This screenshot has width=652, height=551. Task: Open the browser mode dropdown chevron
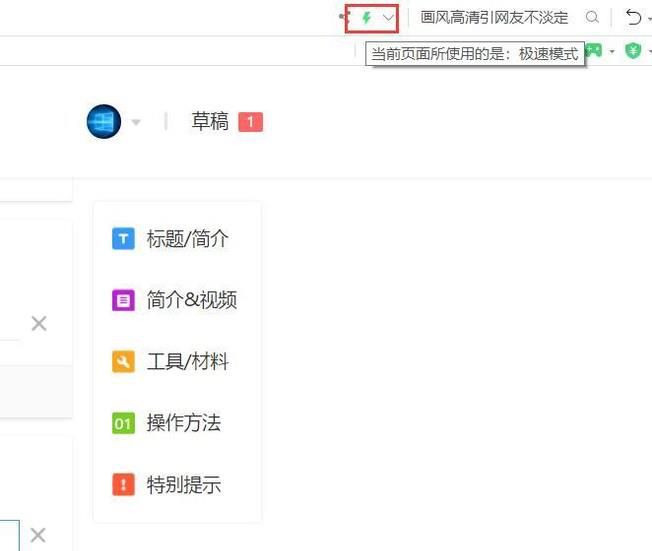[388, 18]
